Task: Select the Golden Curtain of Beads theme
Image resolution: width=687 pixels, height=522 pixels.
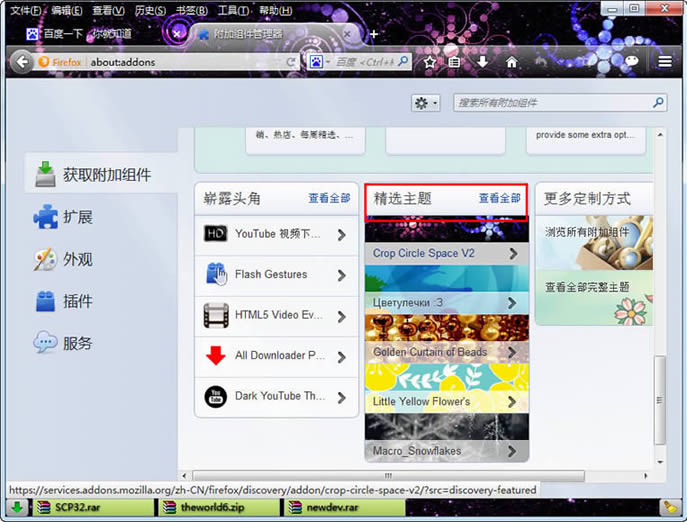Action: [447, 339]
